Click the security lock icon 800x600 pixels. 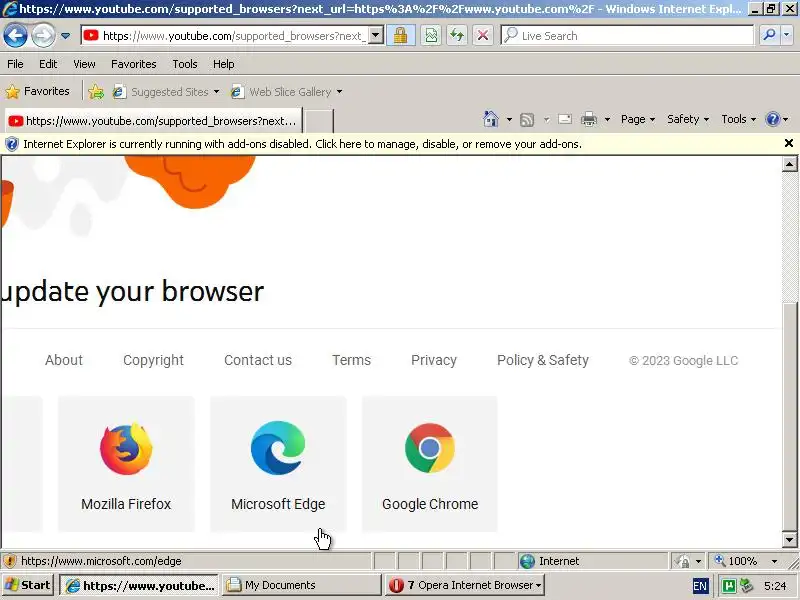pos(401,35)
